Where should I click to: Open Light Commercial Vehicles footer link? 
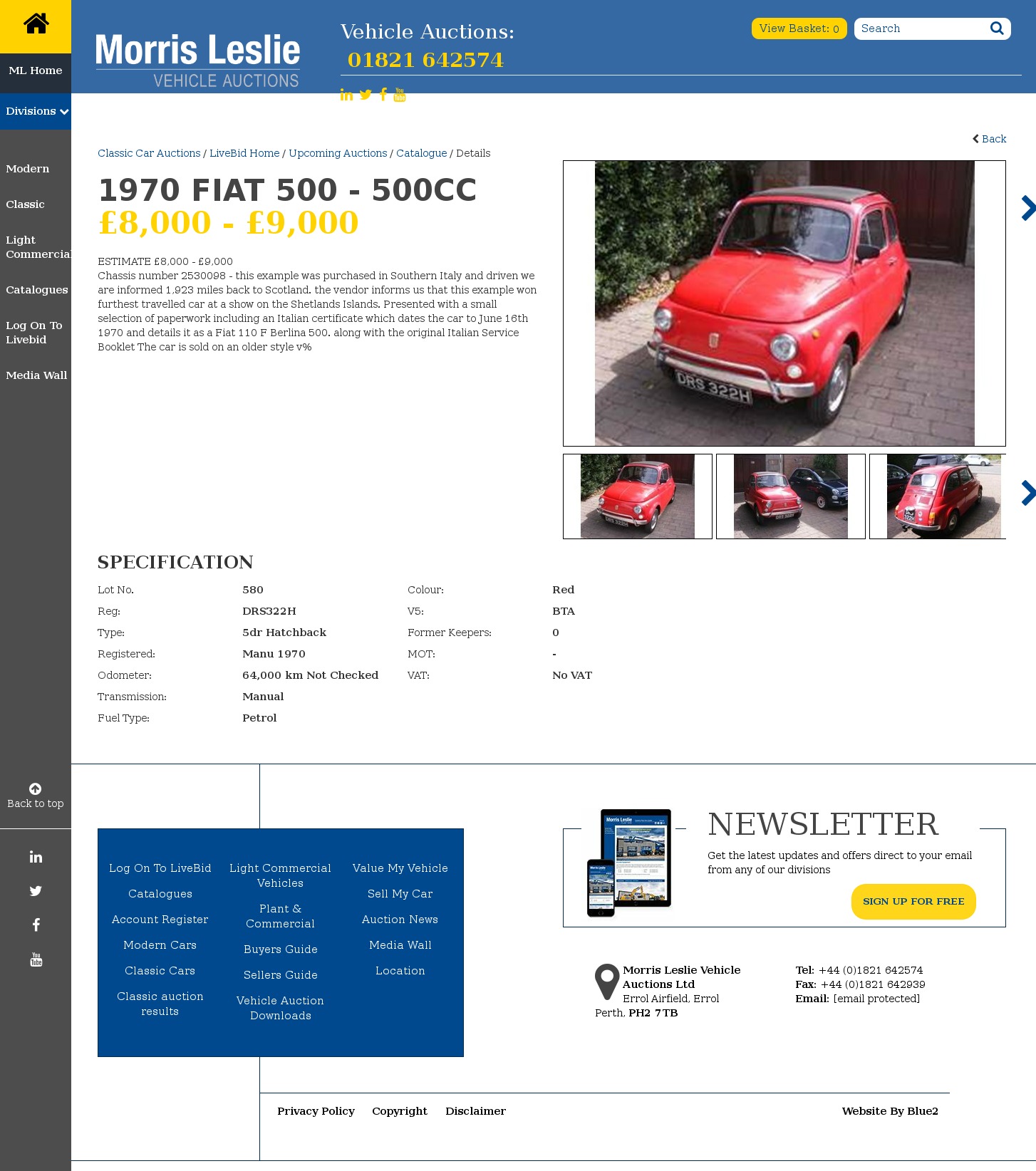(281, 875)
